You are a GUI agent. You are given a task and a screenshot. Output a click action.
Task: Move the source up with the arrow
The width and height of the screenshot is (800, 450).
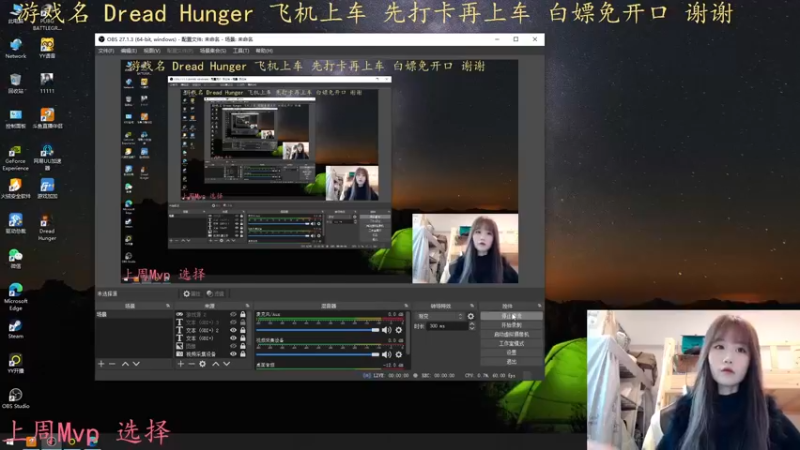[x=216, y=364]
